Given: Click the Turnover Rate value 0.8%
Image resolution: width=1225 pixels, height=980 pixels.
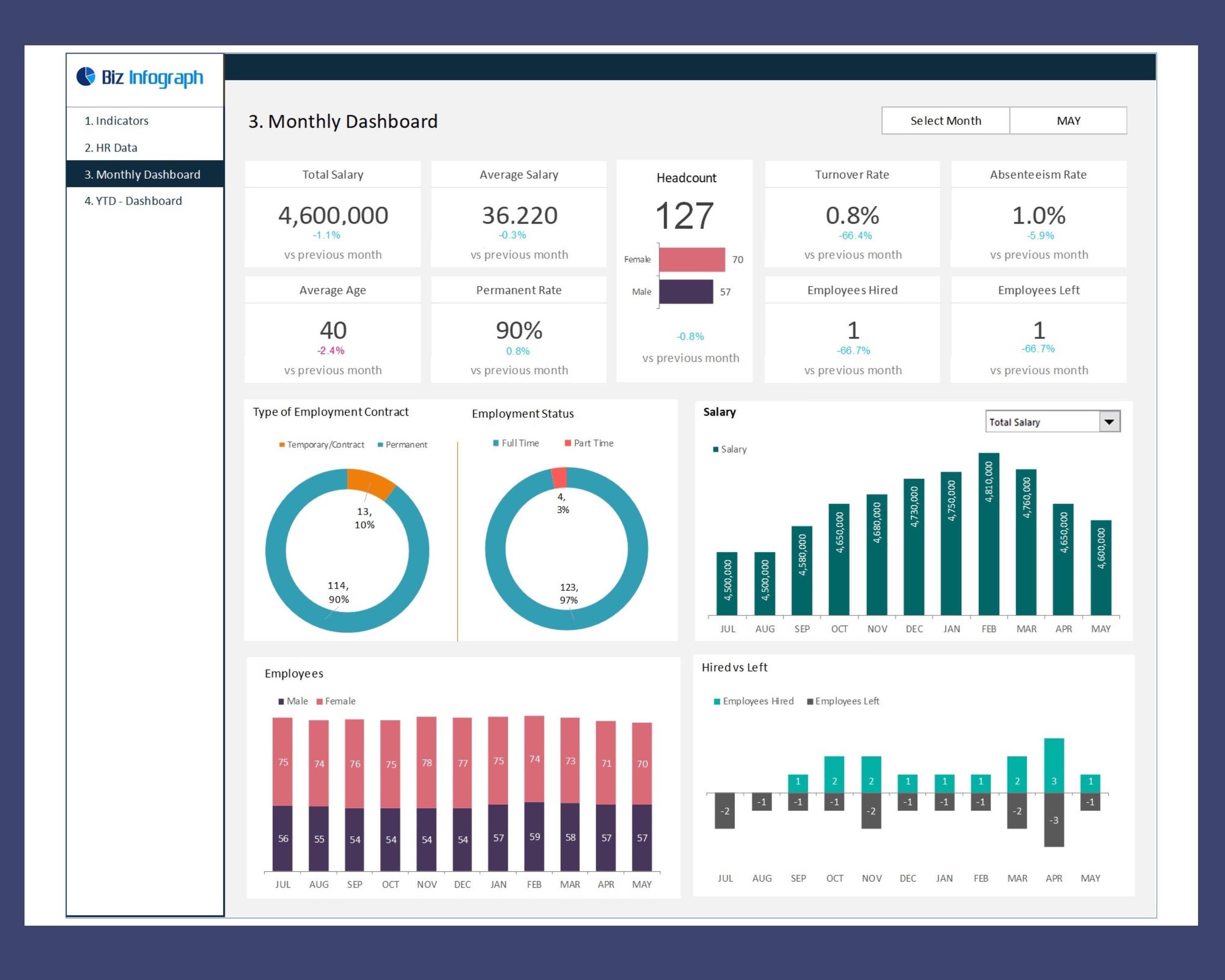Looking at the screenshot, I should tap(852, 215).
